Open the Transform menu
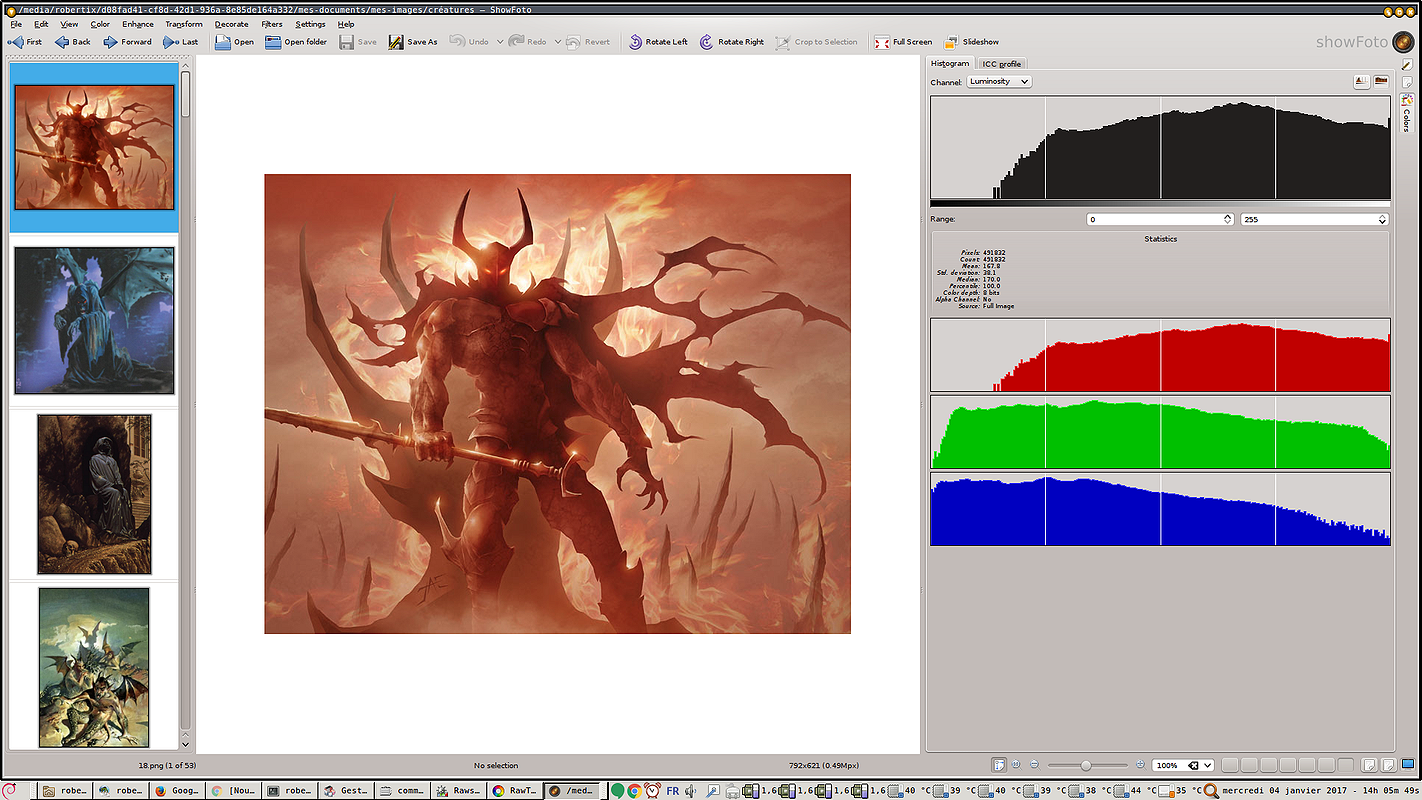 point(184,24)
